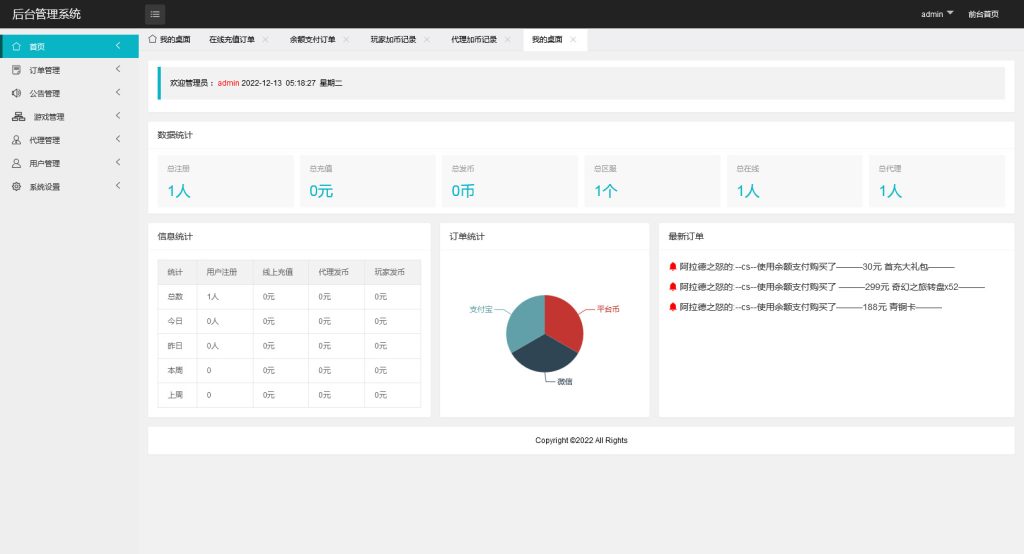Click the 代理管理 agent icon
The height and width of the screenshot is (554, 1024).
[17, 140]
